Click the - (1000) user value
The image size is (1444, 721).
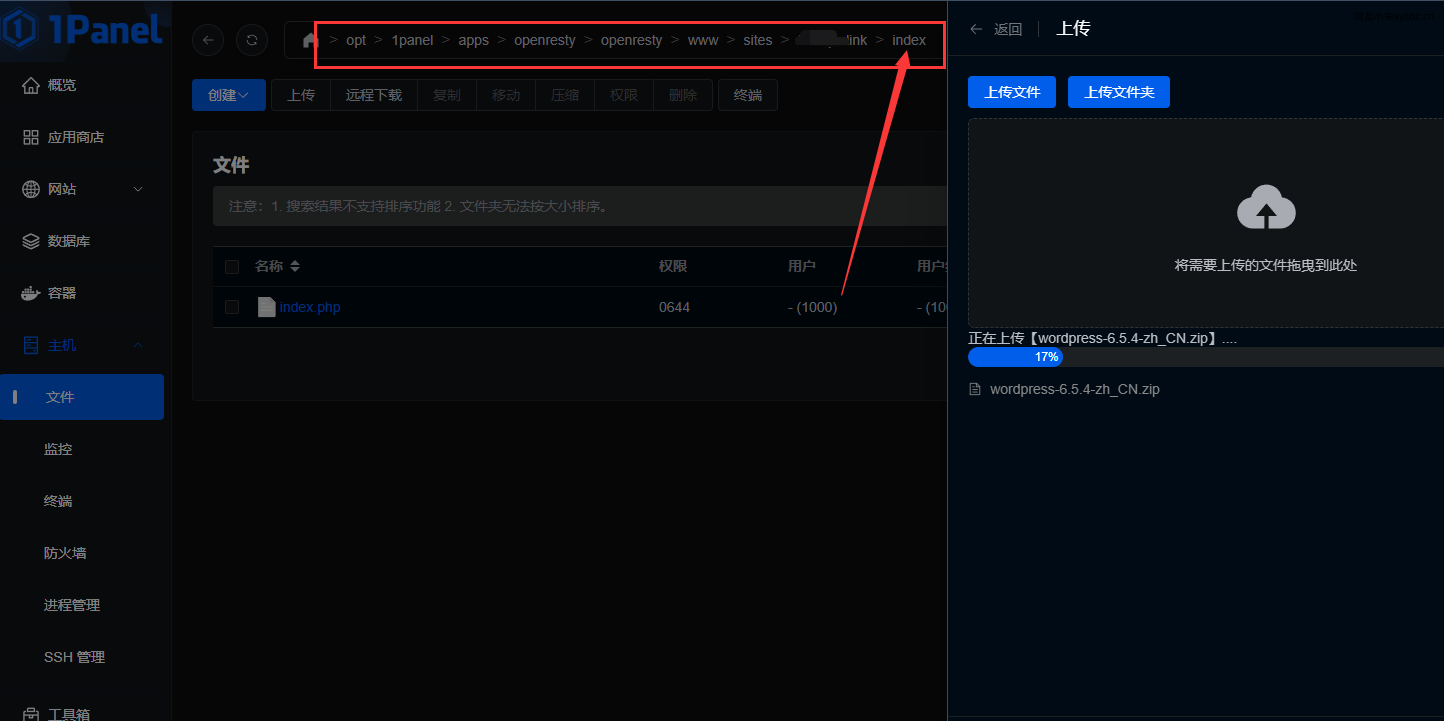(812, 307)
